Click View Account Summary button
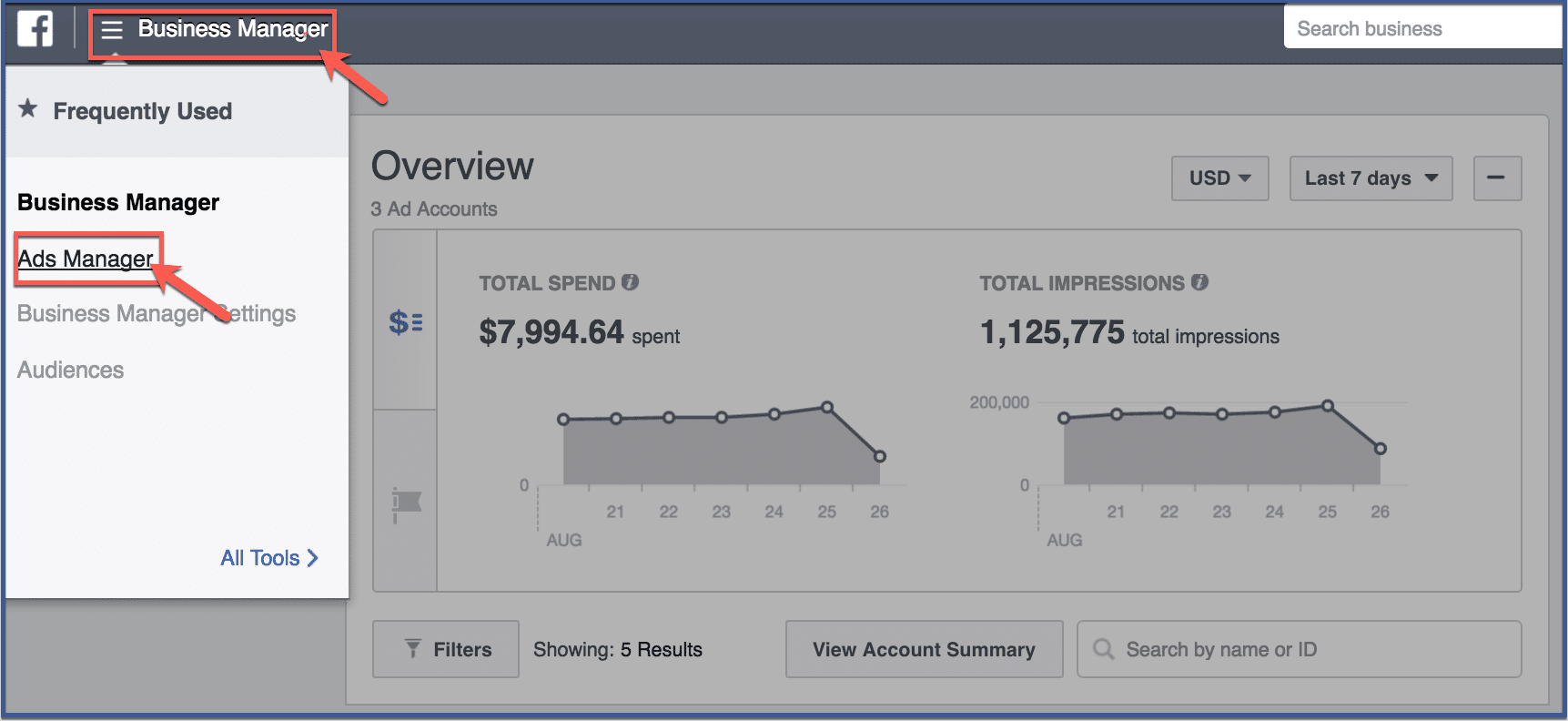 tap(924, 649)
